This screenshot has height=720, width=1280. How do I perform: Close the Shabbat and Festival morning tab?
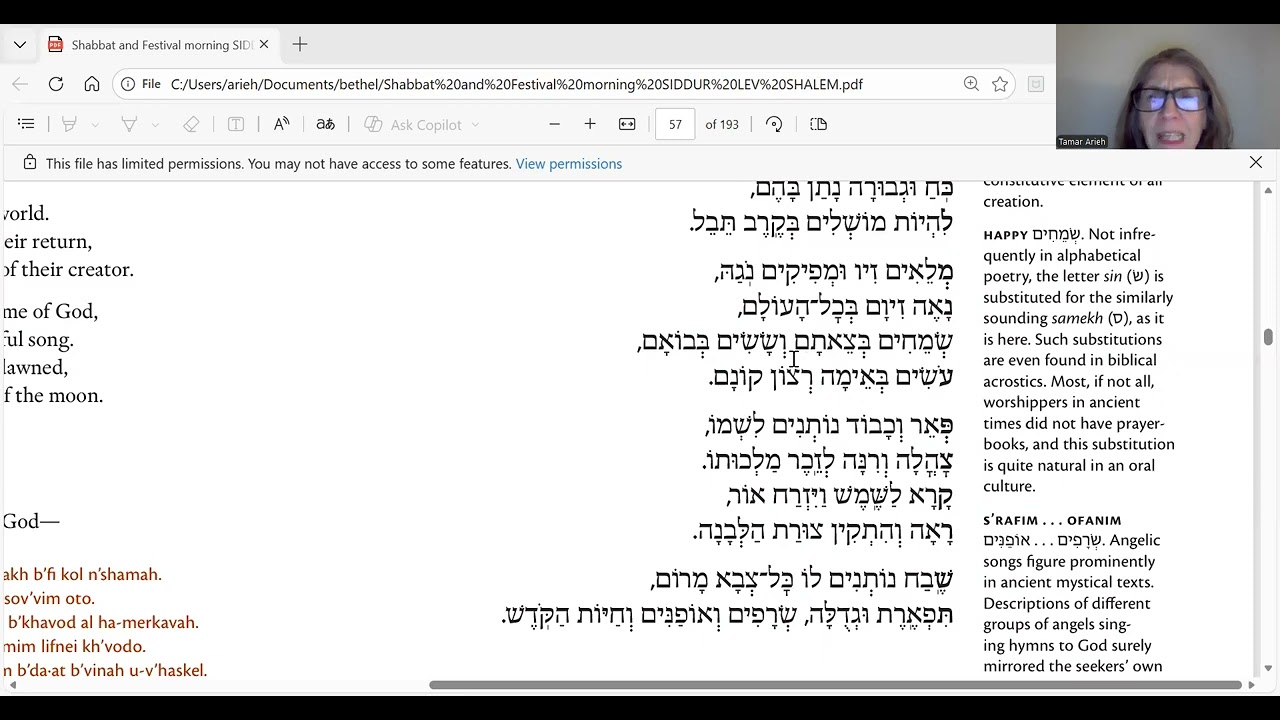(x=264, y=45)
